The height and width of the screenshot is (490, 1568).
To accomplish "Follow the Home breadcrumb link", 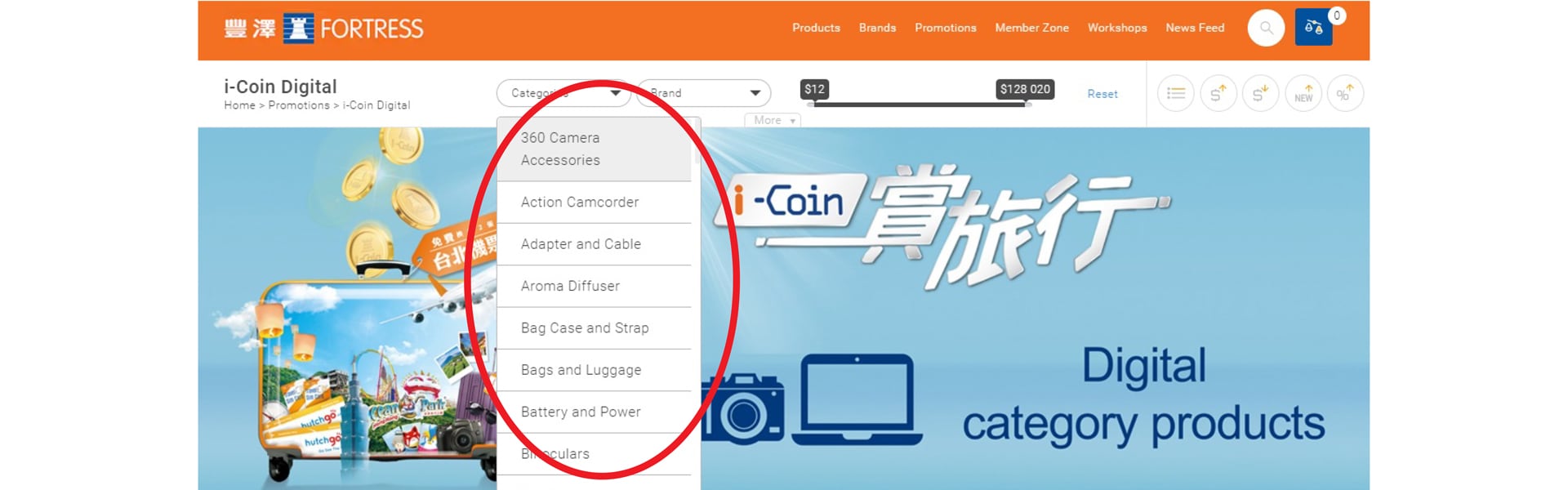I will coord(239,105).
